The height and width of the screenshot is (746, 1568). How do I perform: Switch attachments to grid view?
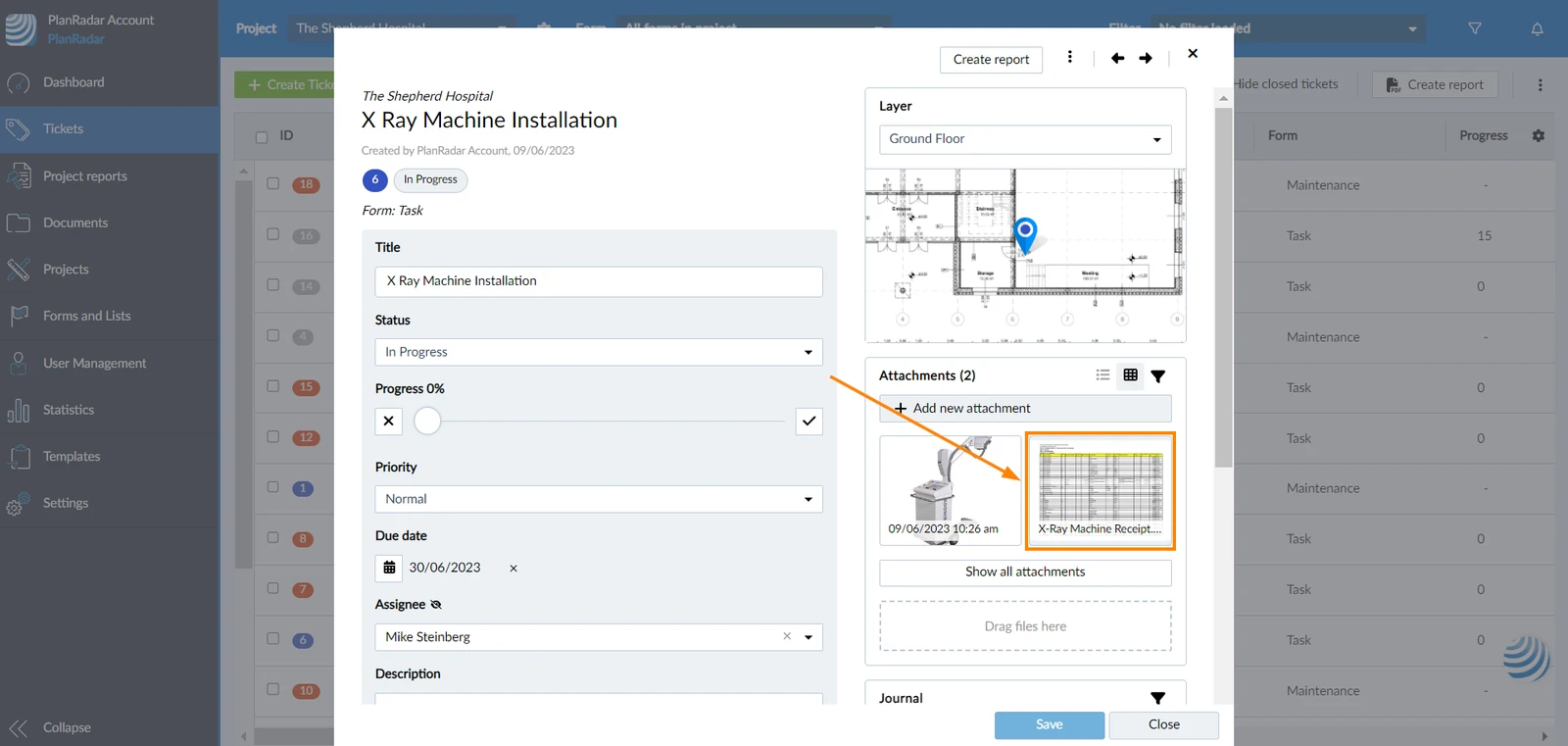click(1130, 375)
